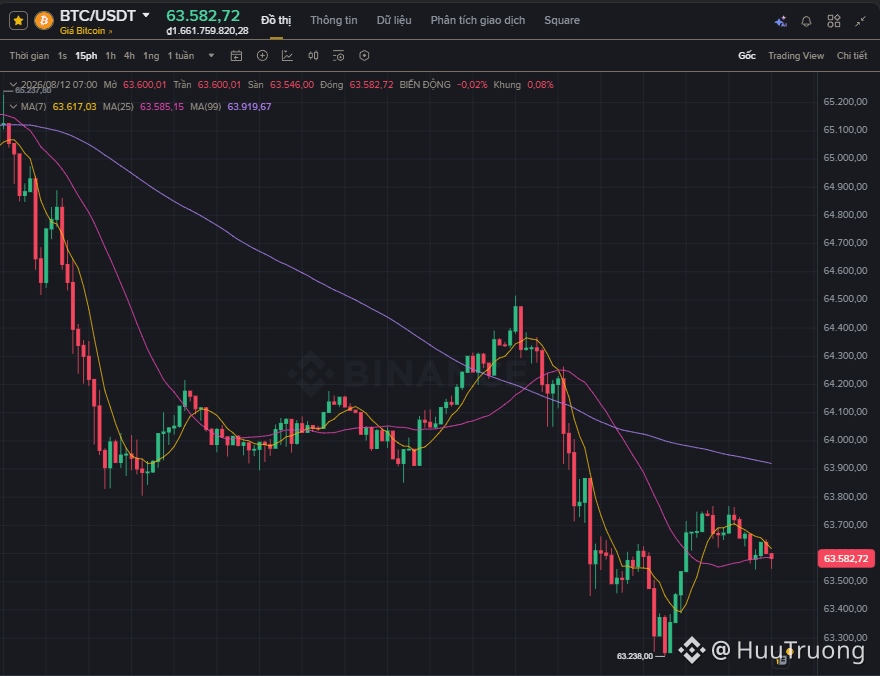Open the indicator list settings icon
Image resolution: width=880 pixels, height=676 pixels.
coord(338,56)
